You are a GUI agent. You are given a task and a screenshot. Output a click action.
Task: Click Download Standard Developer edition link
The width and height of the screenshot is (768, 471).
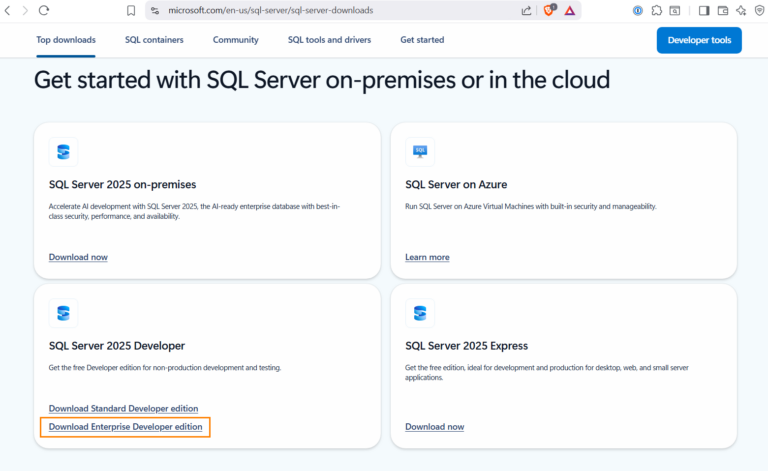coord(123,408)
